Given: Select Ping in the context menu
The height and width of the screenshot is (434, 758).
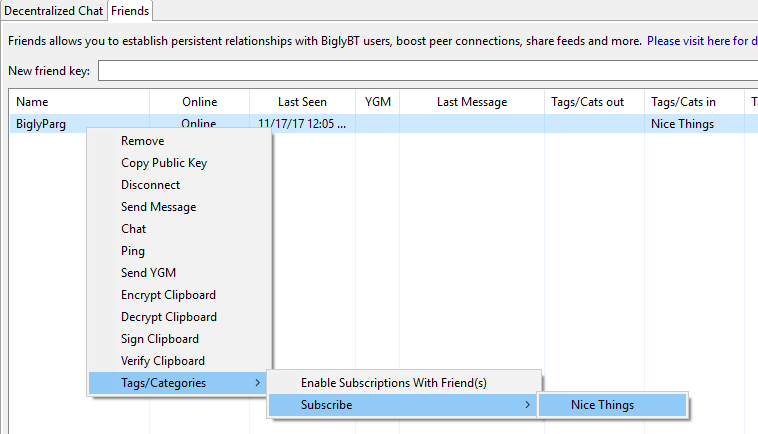Looking at the screenshot, I should [x=179, y=251].
